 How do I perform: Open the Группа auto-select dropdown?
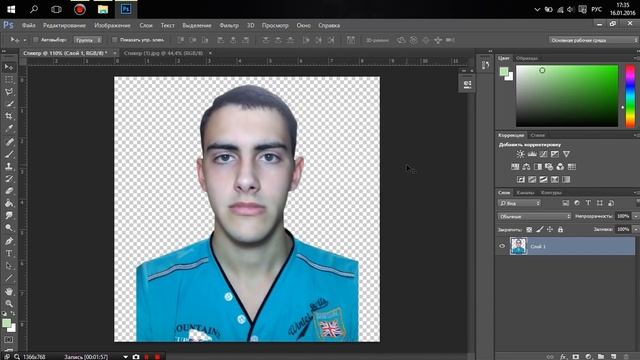coord(88,40)
